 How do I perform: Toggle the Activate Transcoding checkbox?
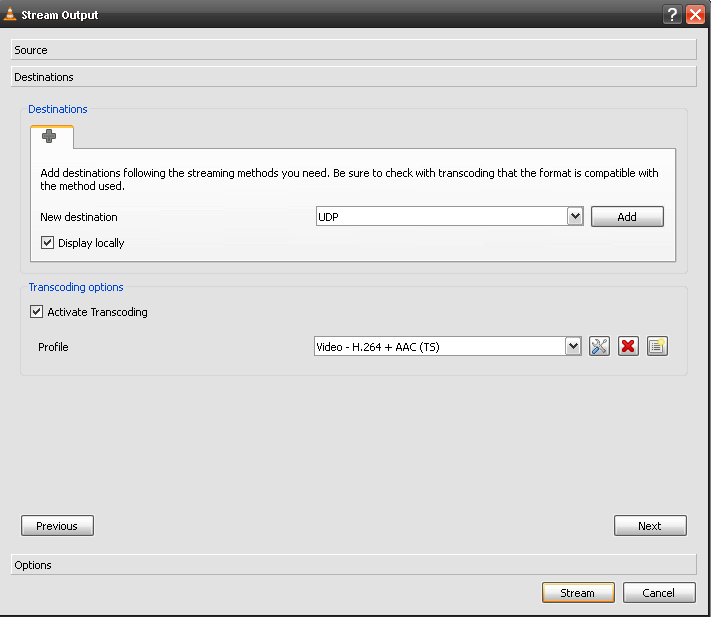[36, 311]
